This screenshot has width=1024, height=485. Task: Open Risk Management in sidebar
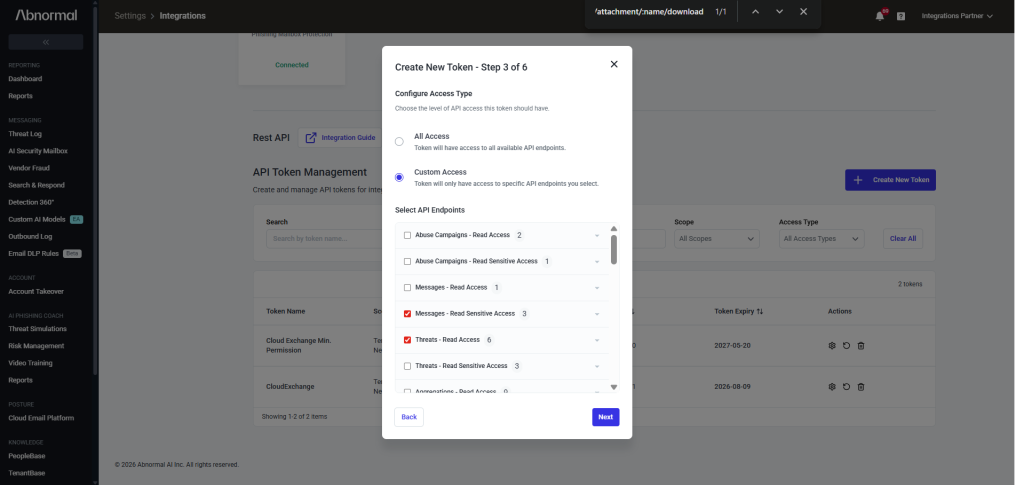(x=36, y=346)
